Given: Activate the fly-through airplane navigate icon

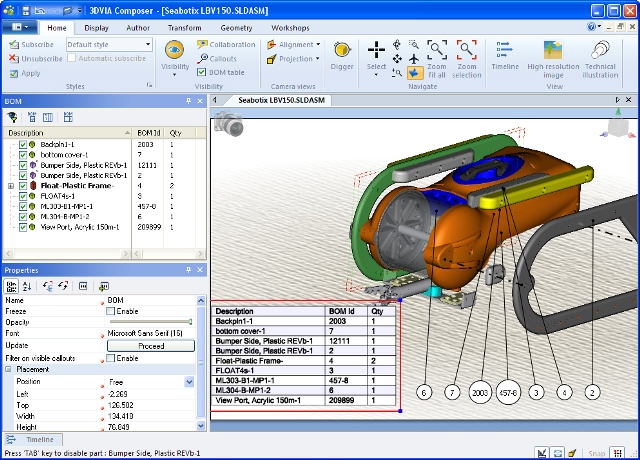Looking at the screenshot, I should click(414, 59).
